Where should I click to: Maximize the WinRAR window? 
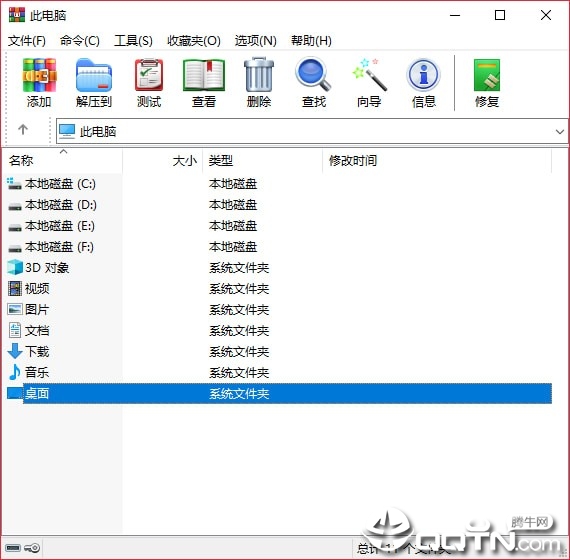coord(500,15)
